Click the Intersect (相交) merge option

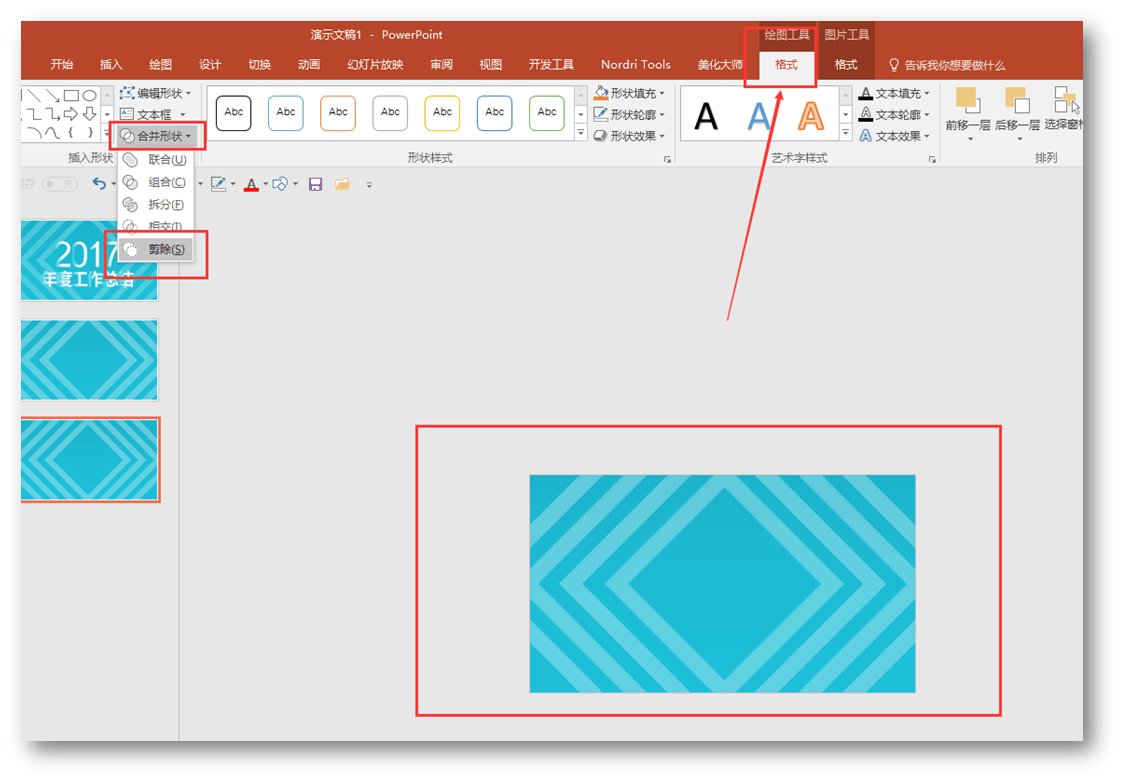click(156, 226)
